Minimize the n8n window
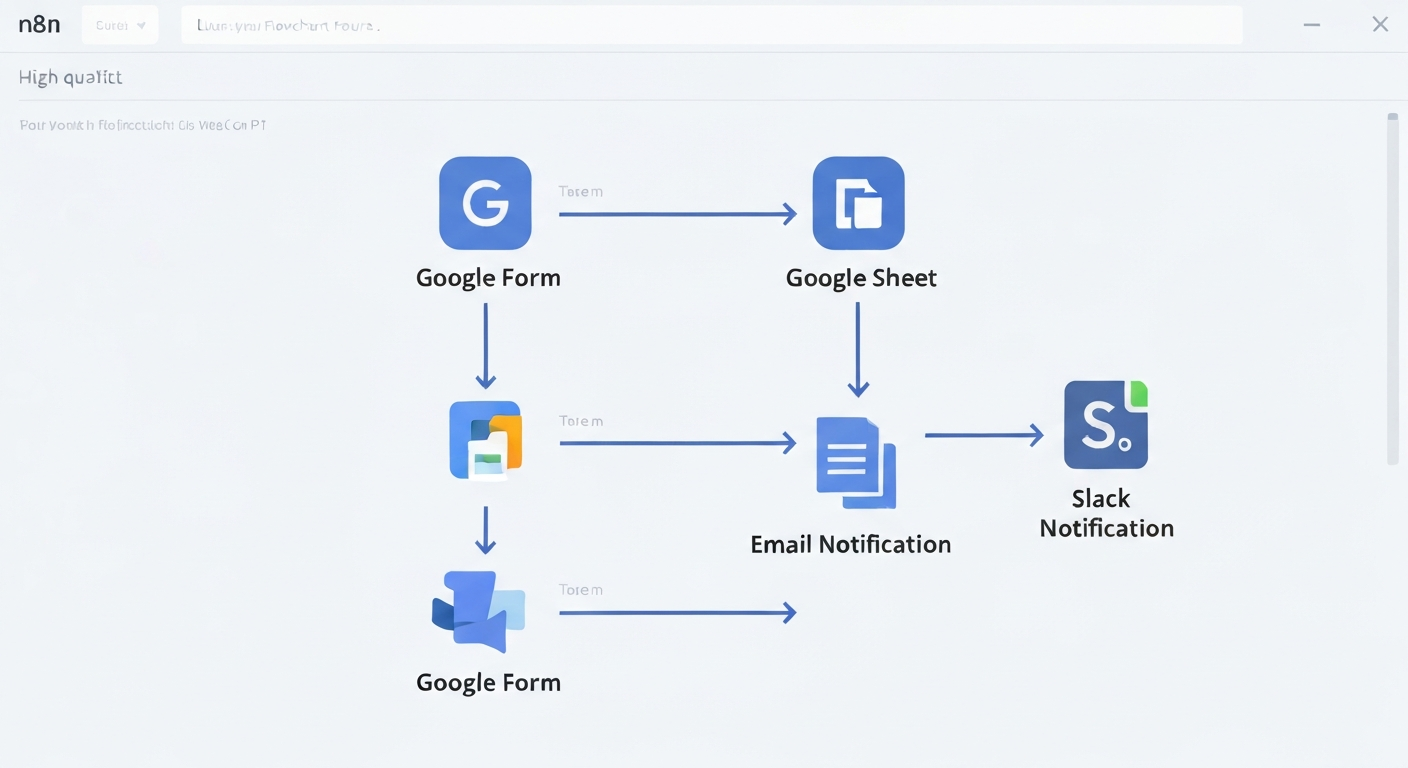1408x768 pixels. click(1312, 25)
